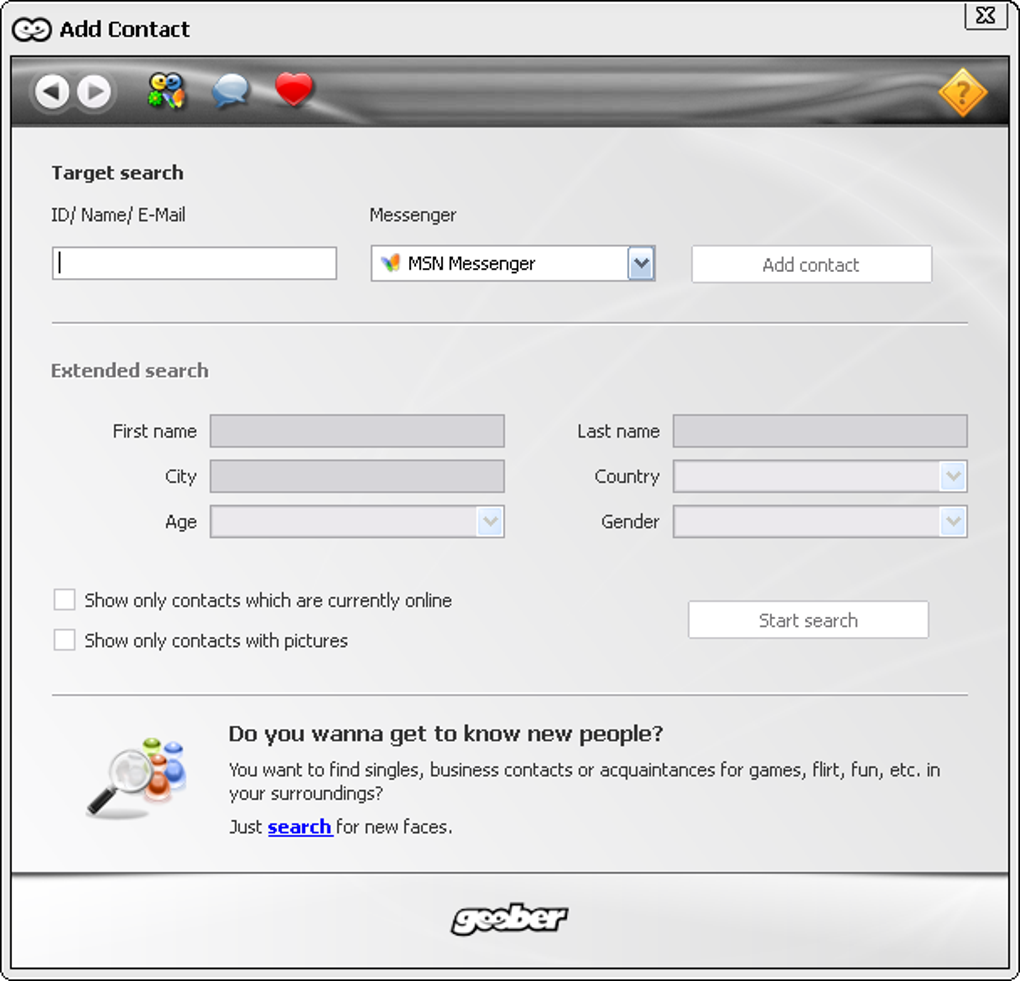Click the Start search button

808,619
